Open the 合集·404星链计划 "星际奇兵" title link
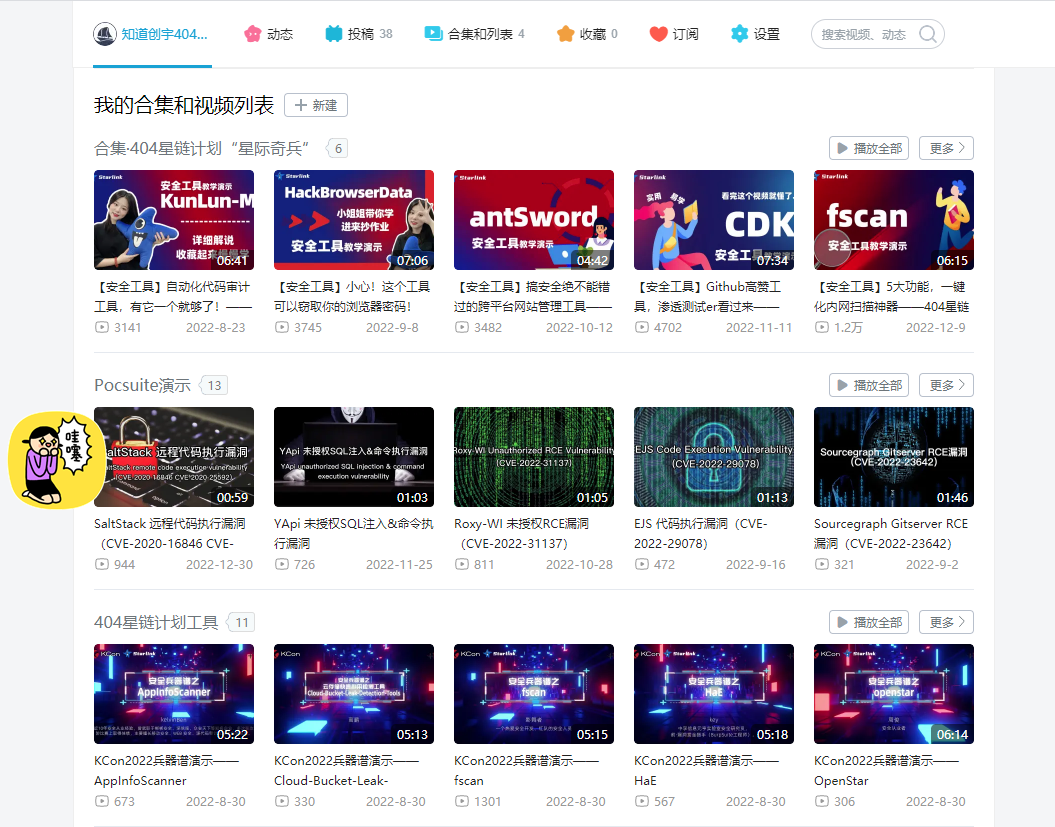Viewport: 1055px width, 827px height. [x=202, y=148]
